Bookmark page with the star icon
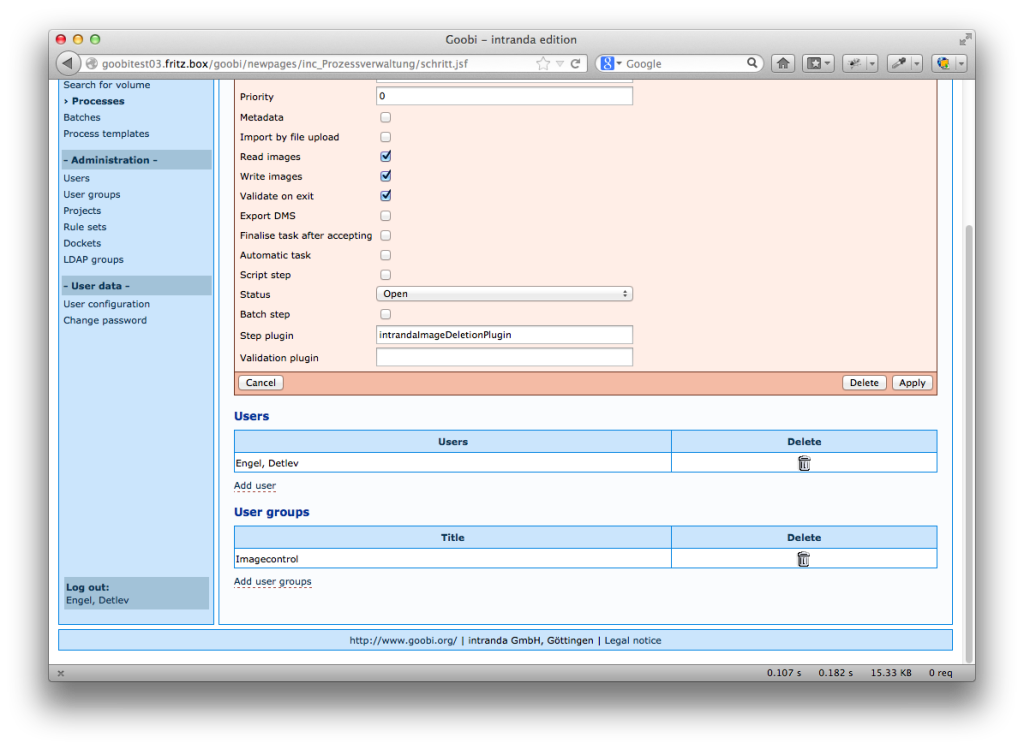The width and height of the screenshot is (1024, 749). (x=543, y=63)
